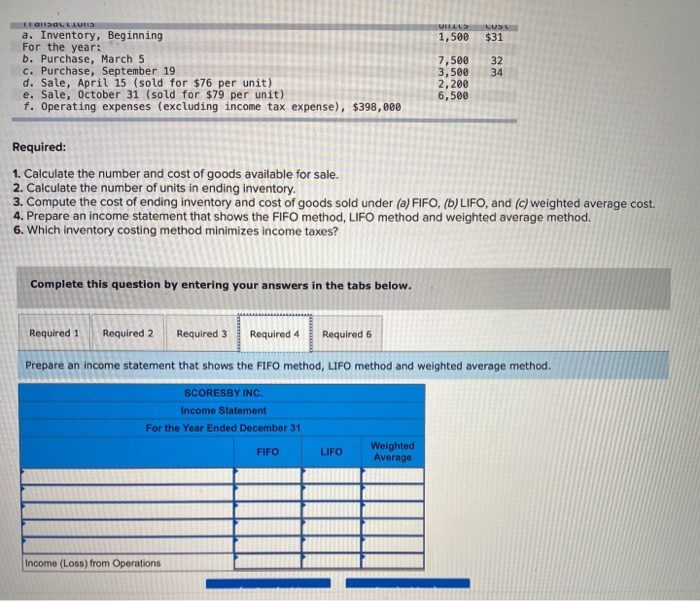Switch to the Required 2 tab

(128, 333)
